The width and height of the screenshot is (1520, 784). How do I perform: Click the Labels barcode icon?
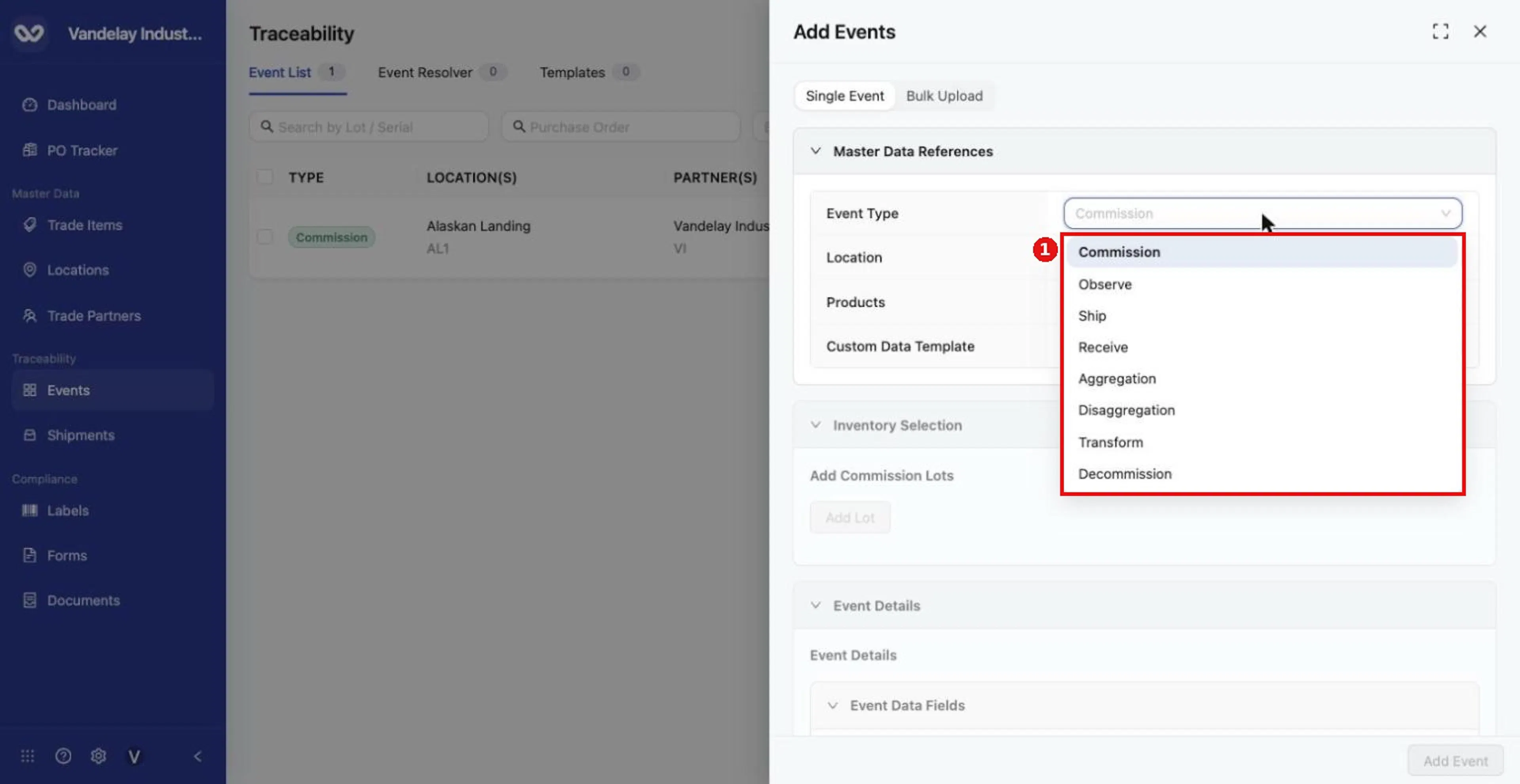click(x=30, y=510)
